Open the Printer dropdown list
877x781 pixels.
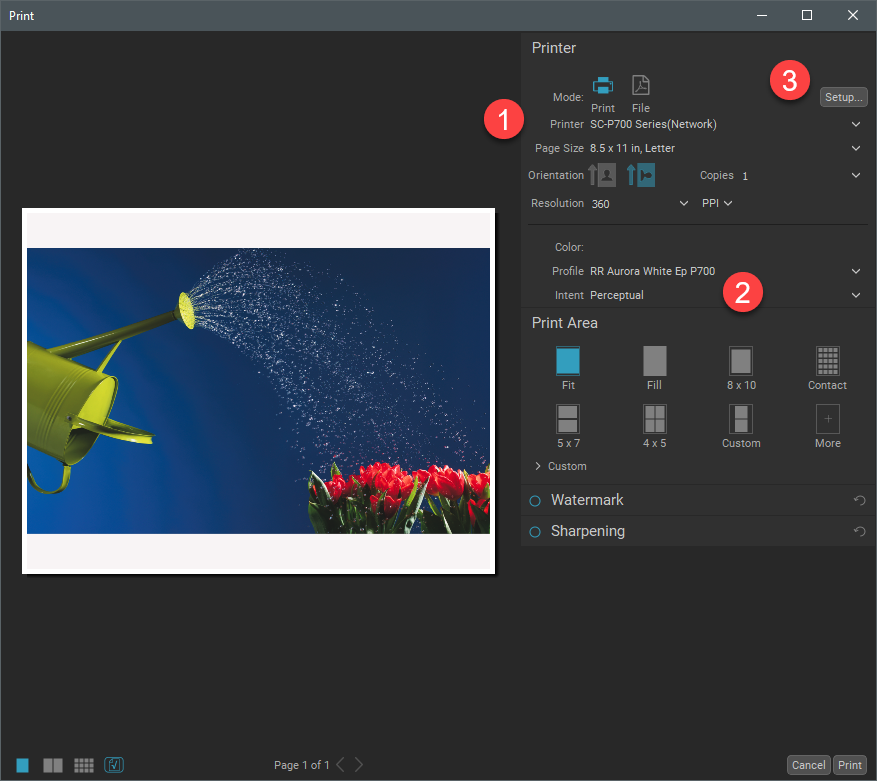[x=856, y=124]
